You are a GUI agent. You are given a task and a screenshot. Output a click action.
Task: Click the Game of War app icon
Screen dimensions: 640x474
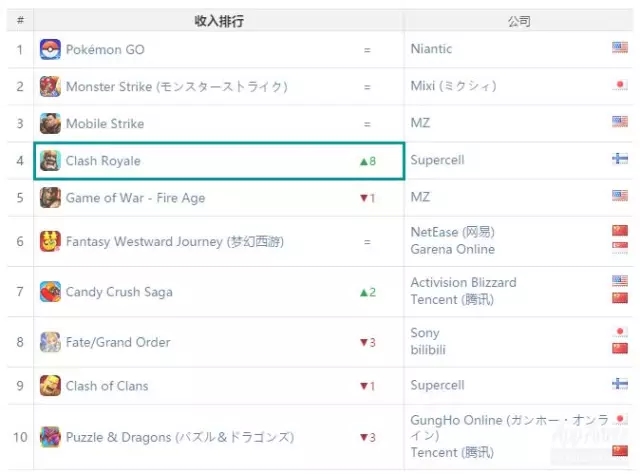[50, 198]
